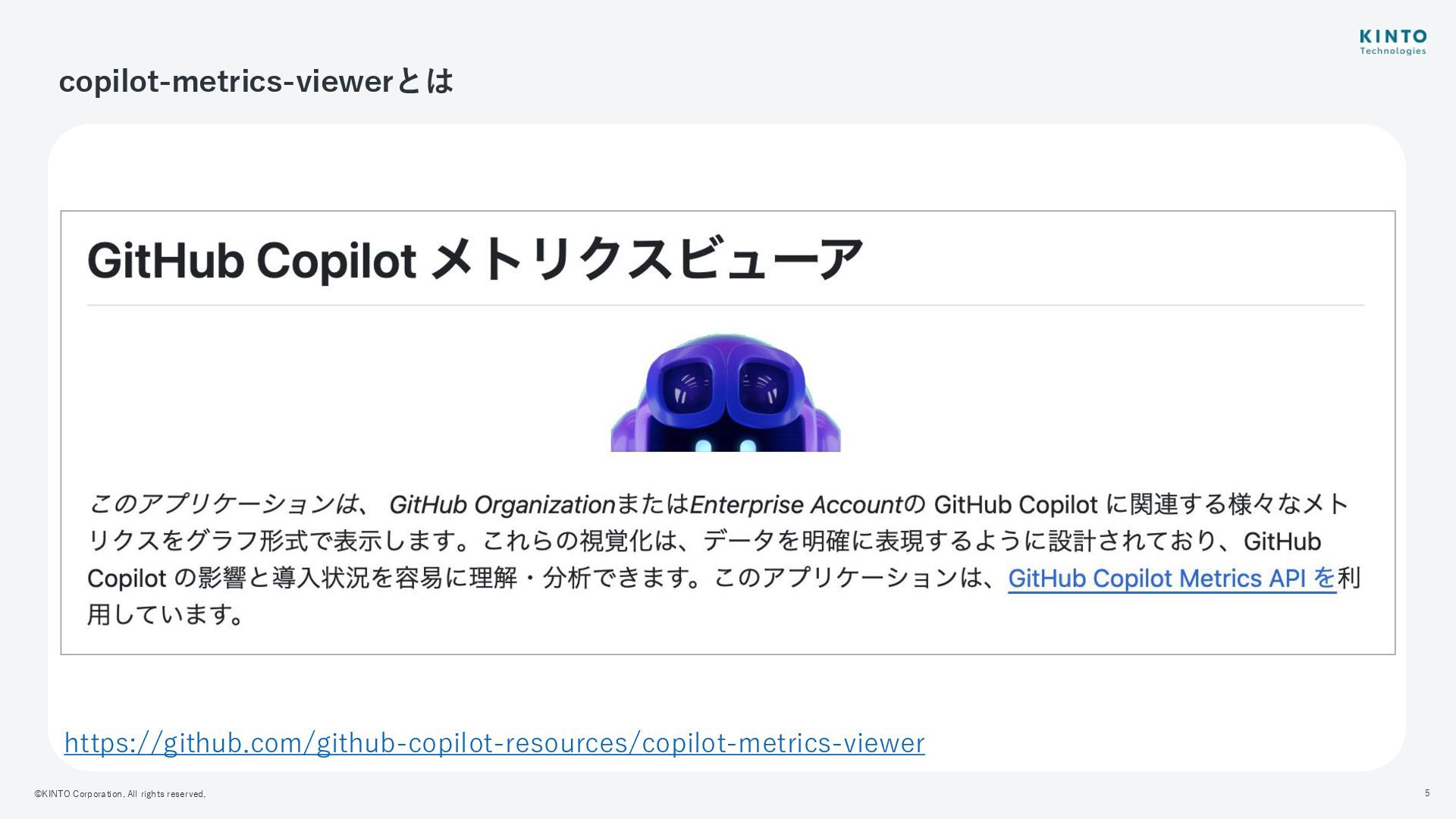
Task: Open the GitHub Copilot Metrics API link
Action: point(1172,579)
